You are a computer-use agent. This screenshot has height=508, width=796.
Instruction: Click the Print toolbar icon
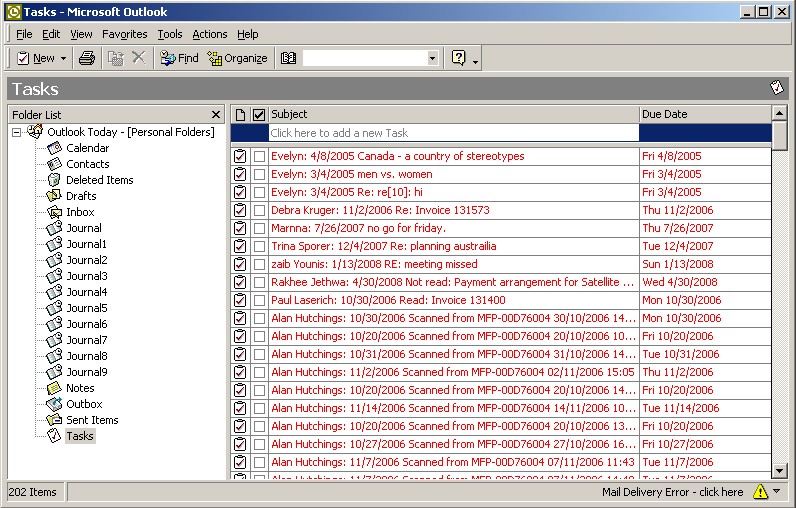pos(87,58)
